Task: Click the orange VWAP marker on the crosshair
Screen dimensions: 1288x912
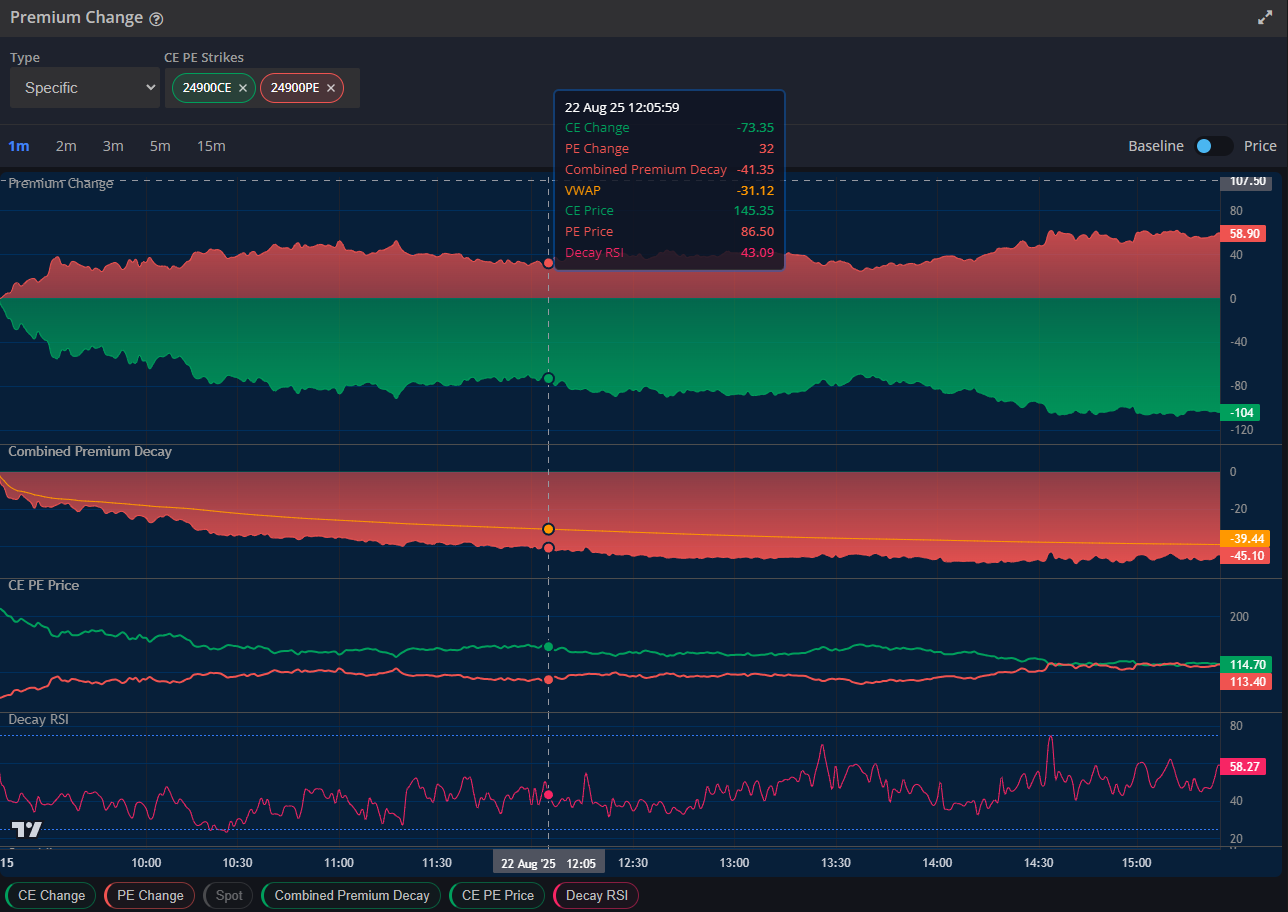Action: 548,529
